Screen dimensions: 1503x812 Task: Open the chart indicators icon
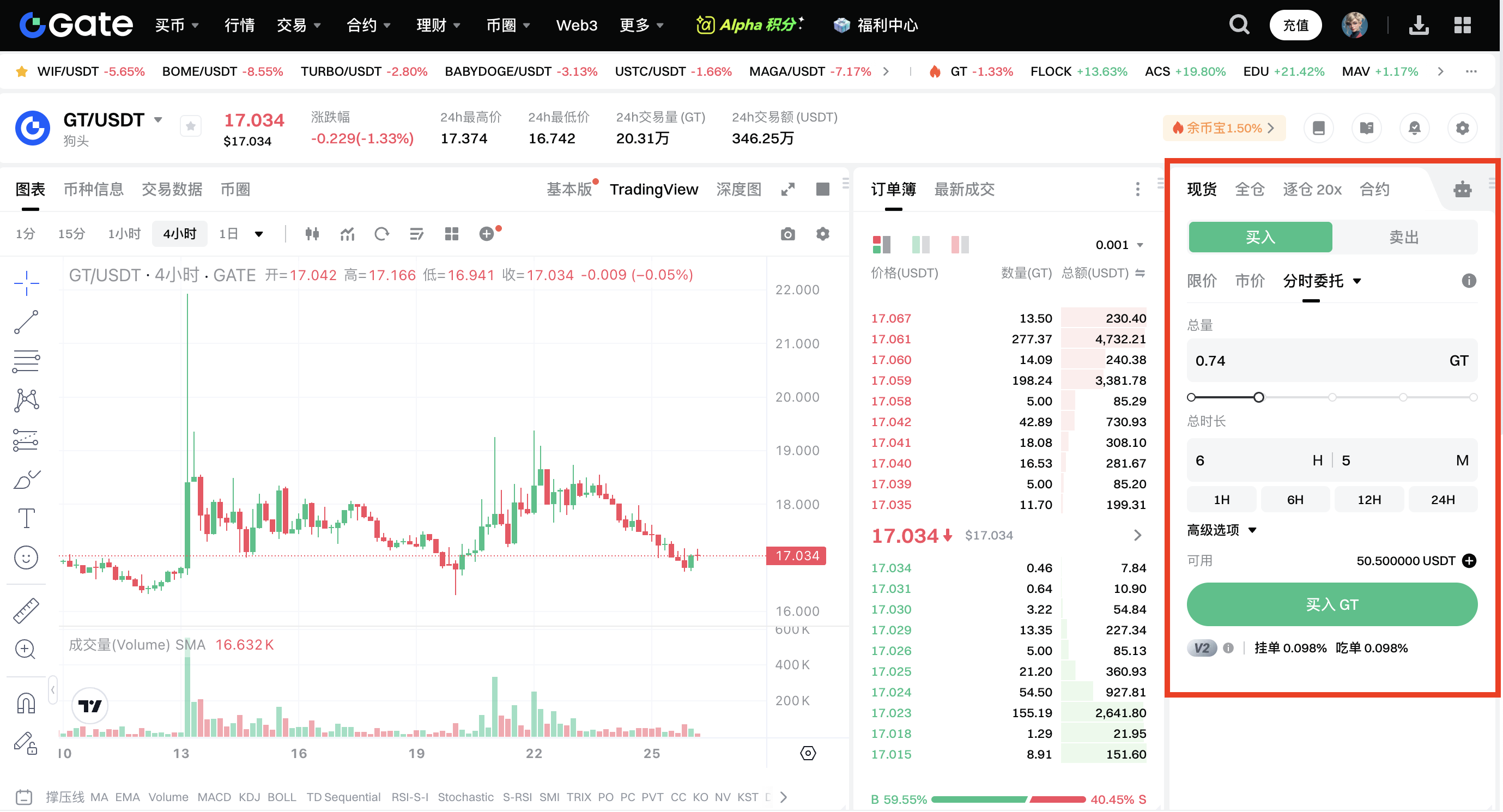coord(347,234)
